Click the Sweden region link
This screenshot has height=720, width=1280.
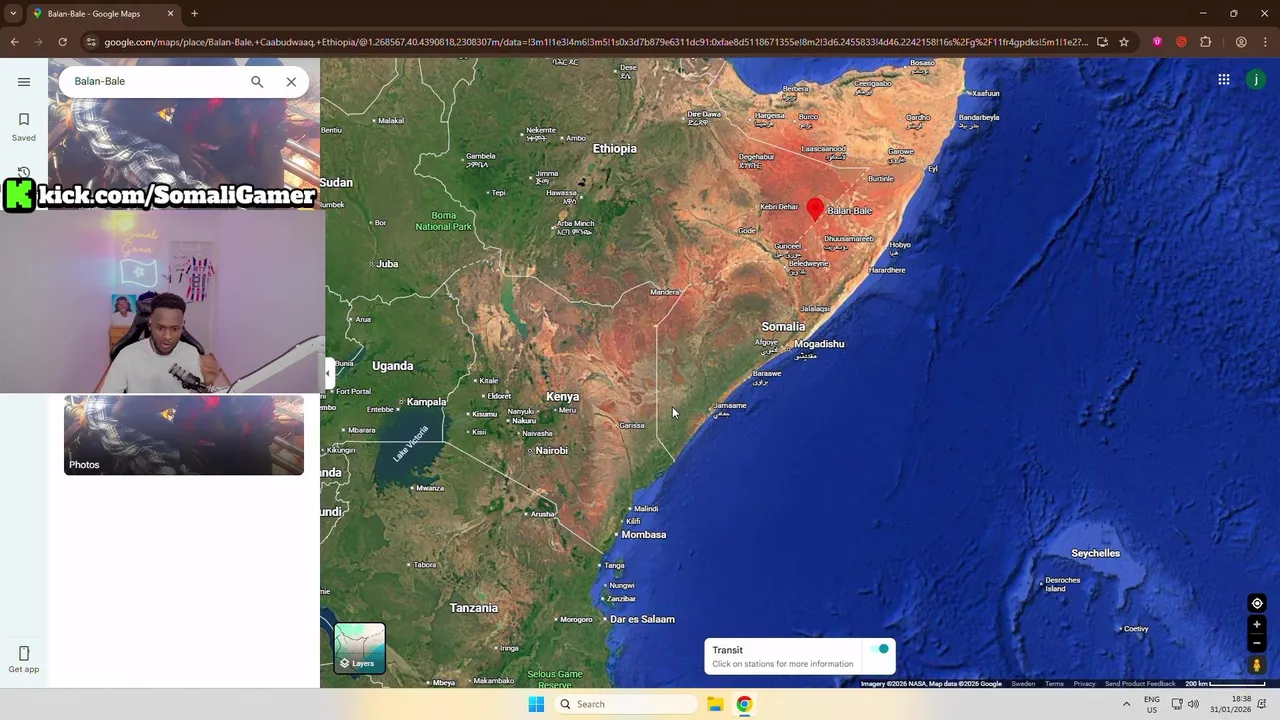(x=1023, y=684)
